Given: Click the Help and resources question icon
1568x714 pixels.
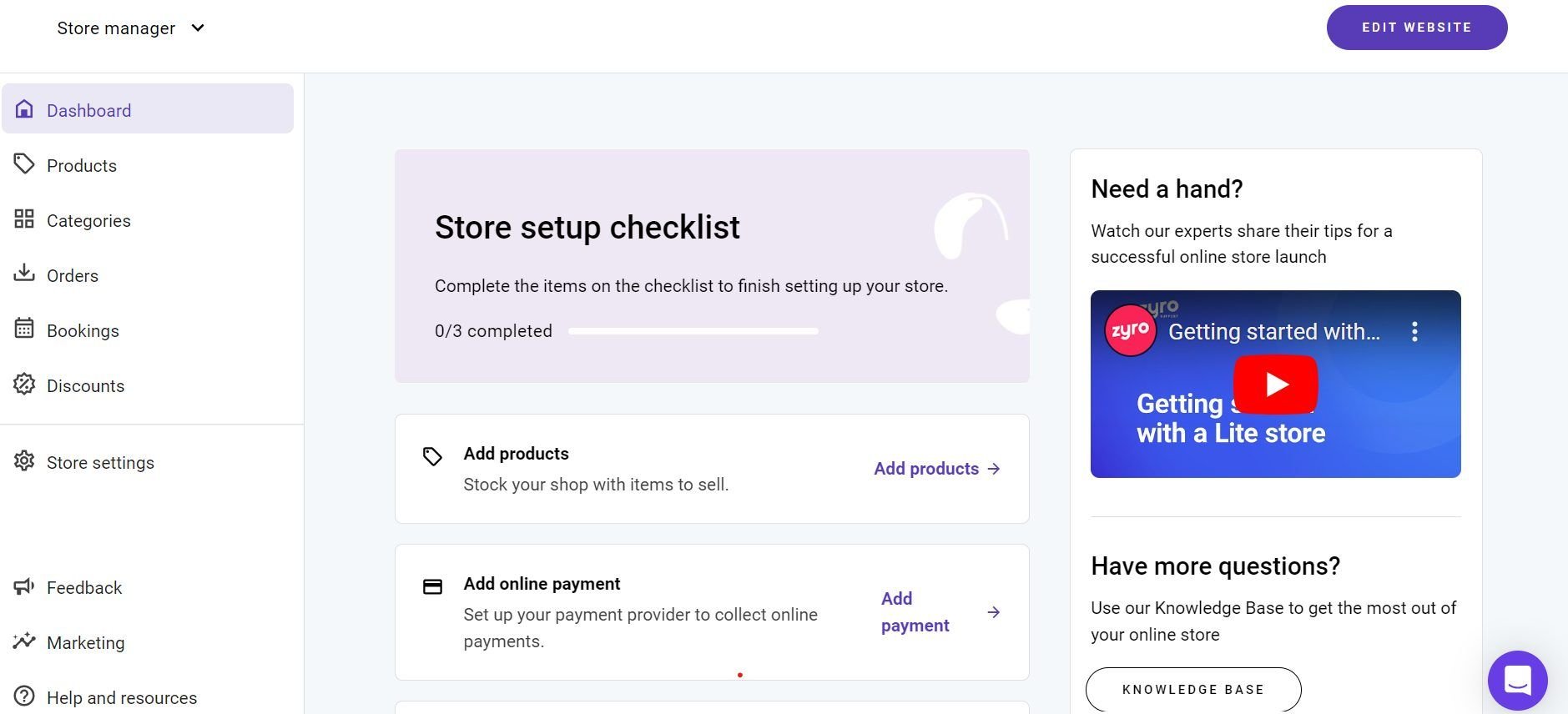Looking at the screenshot, I should click(x=24, y=696).
